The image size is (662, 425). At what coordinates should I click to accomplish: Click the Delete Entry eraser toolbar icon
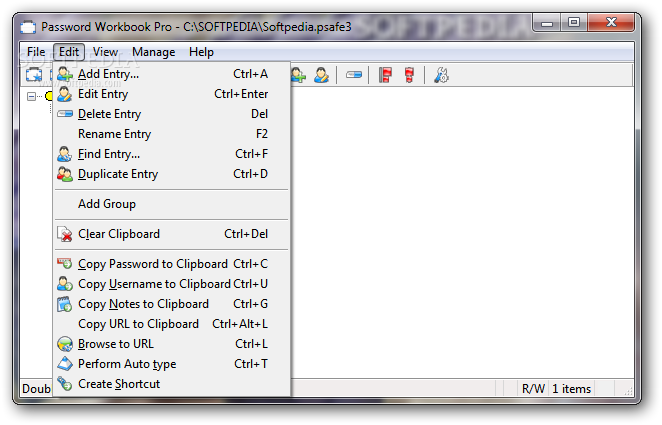[x=354, y=76]
